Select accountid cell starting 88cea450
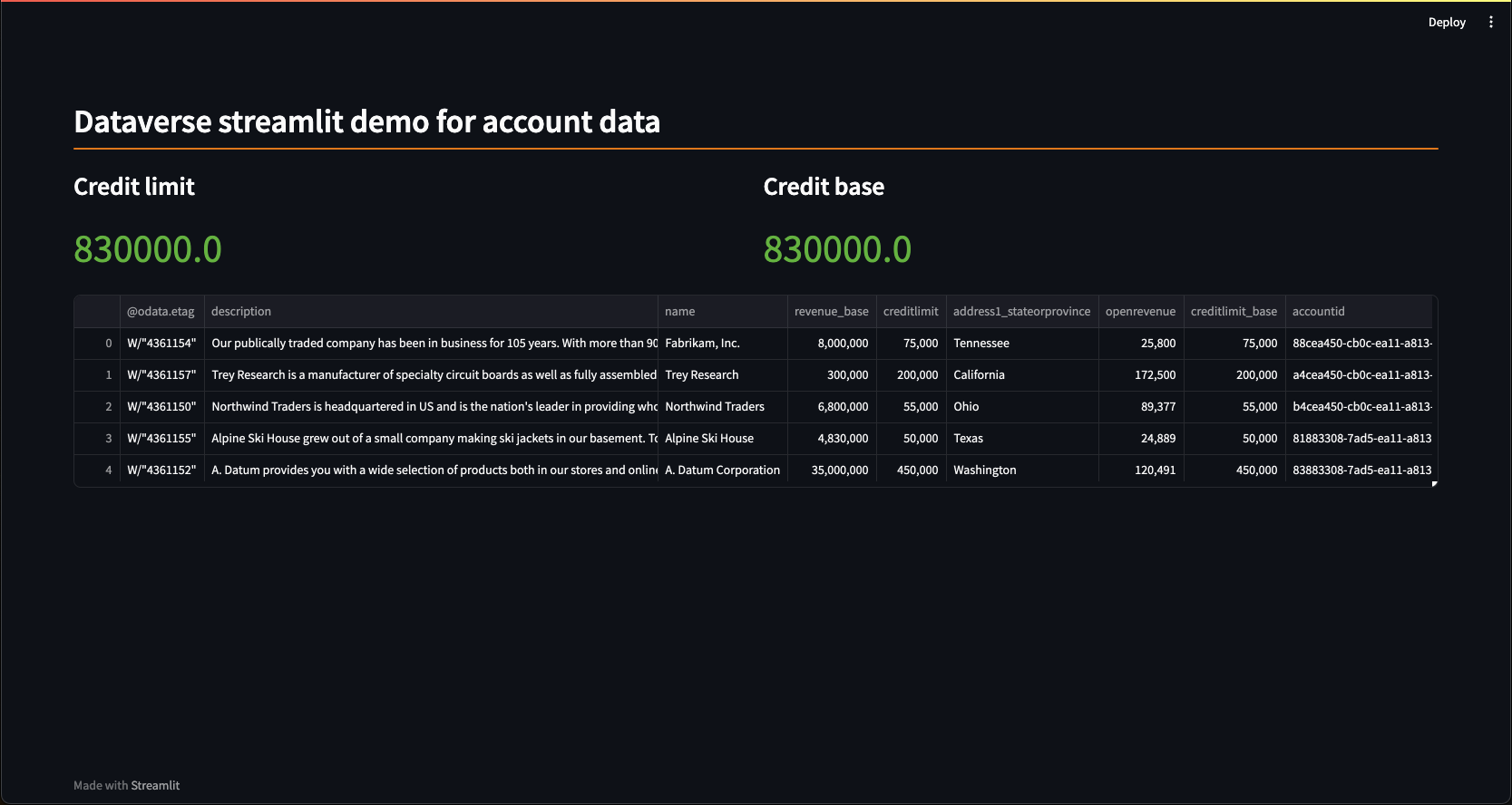 pos(1359,344)
